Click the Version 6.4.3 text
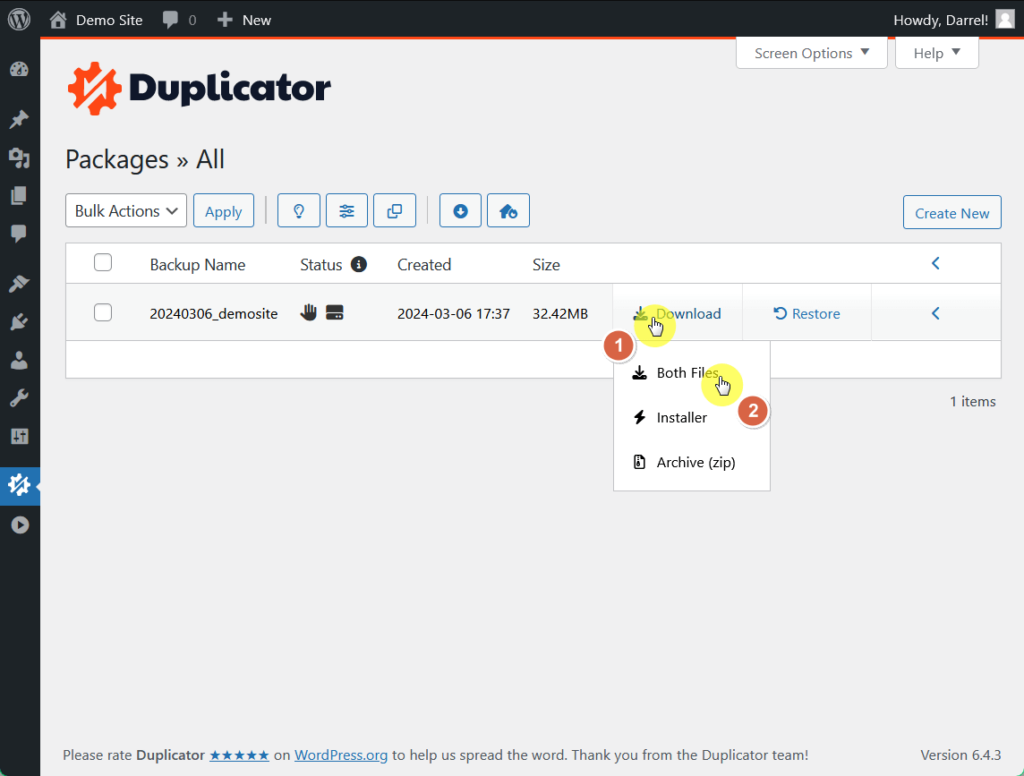 click(x=961, y=755)
